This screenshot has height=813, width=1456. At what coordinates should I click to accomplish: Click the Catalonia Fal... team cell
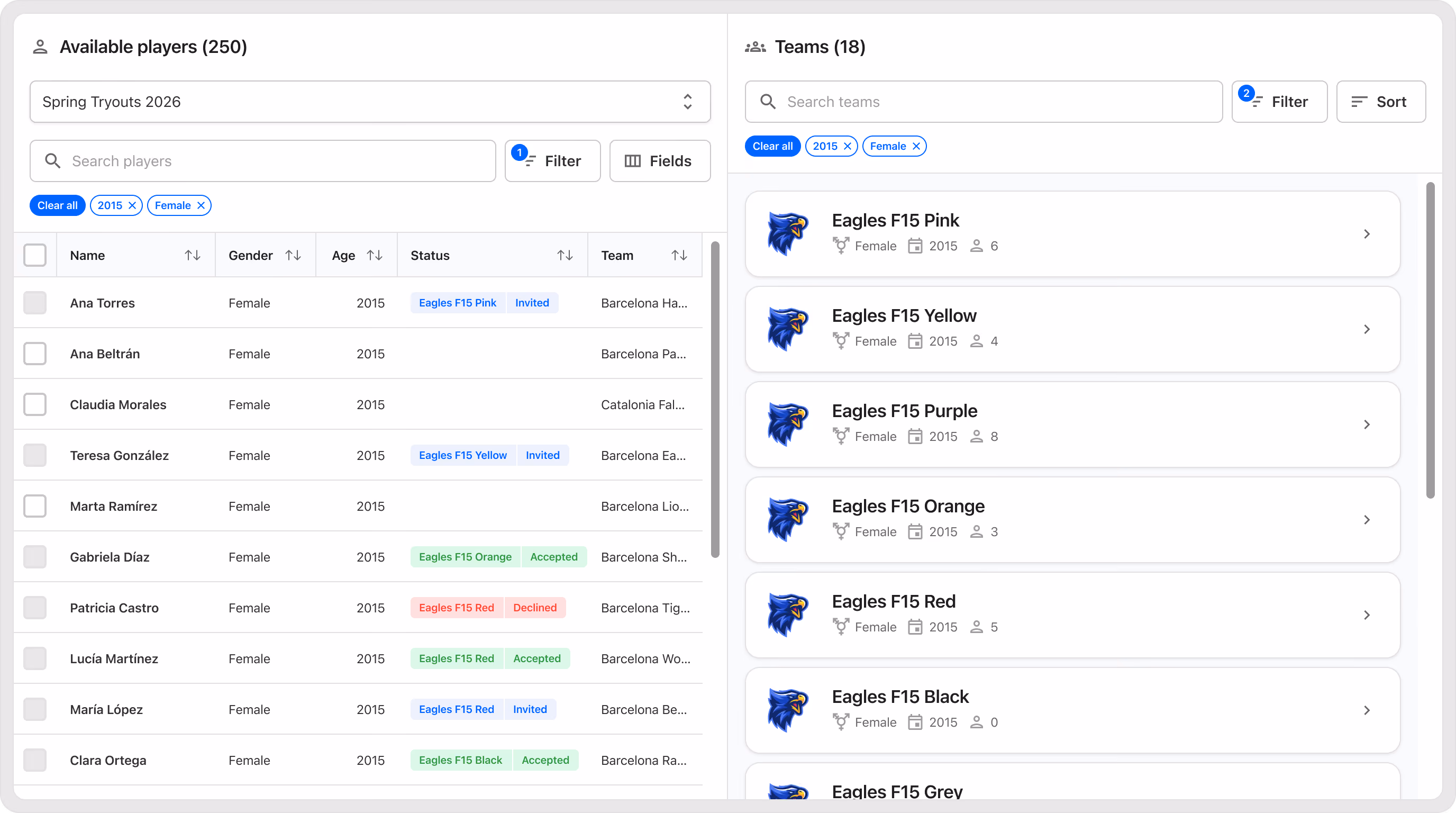pos(643,404)
